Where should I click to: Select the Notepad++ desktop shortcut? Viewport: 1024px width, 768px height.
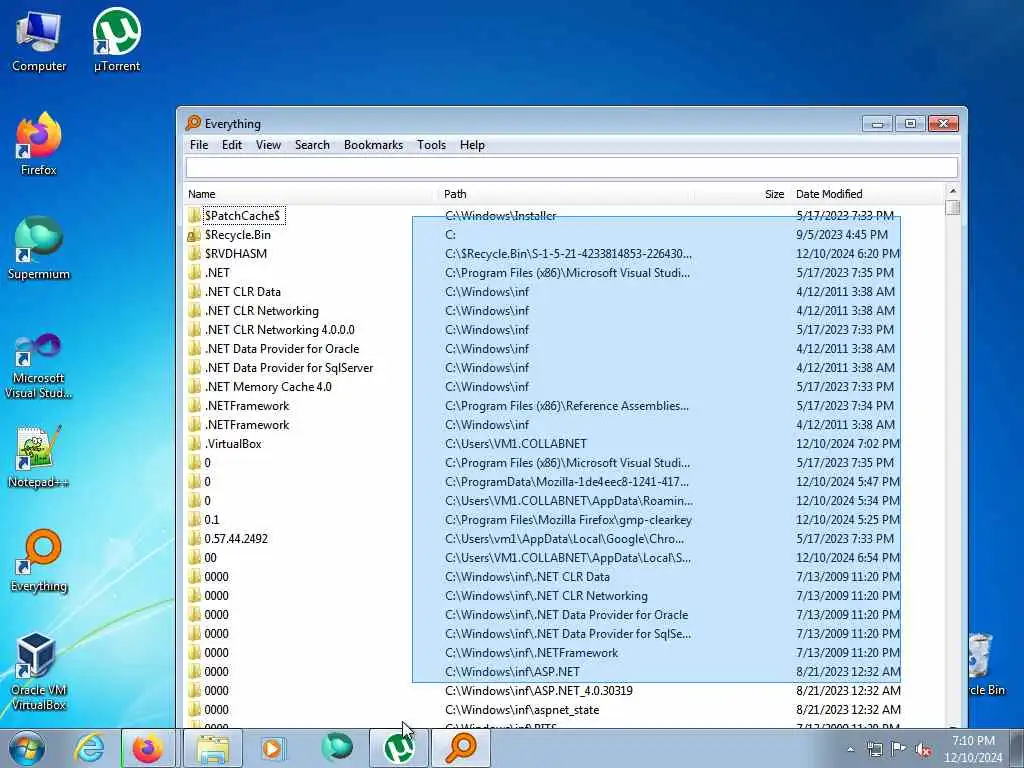[39, 457]
